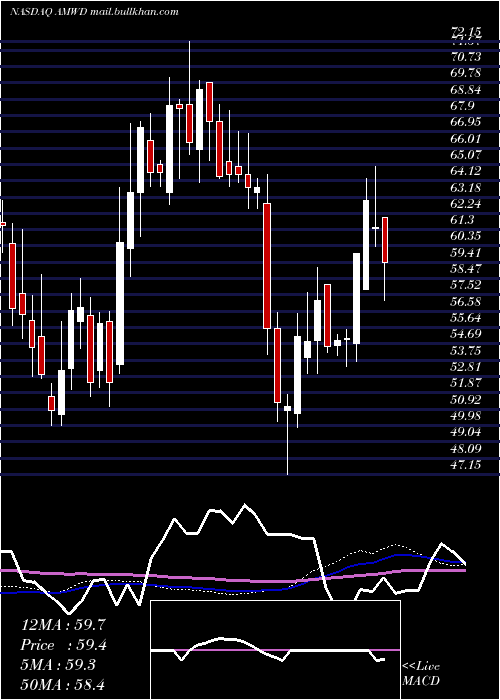Click the last red candlestick on the chart
The width and height of the screenshot is (500, 700).
pyautogui.click(x=385, y=240)
